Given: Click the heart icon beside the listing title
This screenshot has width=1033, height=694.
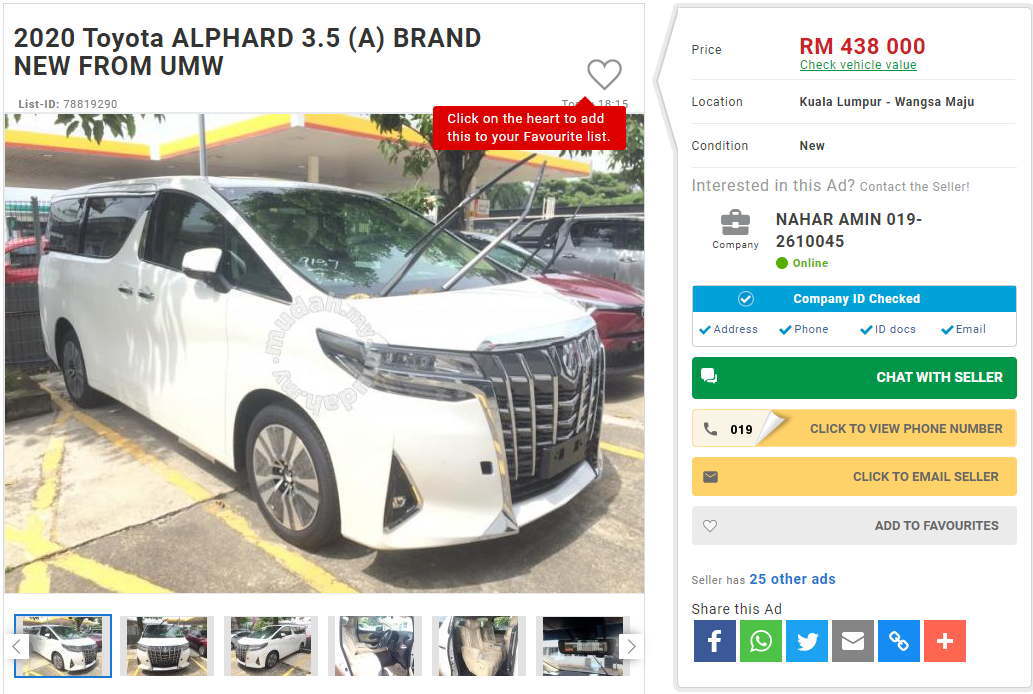Looking at the screenshot, I should pos(604,74).
